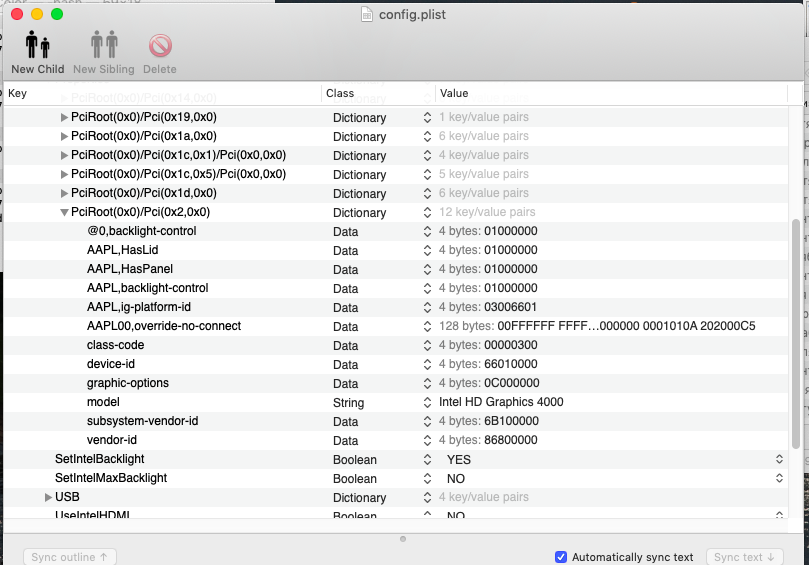Click the config.plist window title text

click(412, 14)
